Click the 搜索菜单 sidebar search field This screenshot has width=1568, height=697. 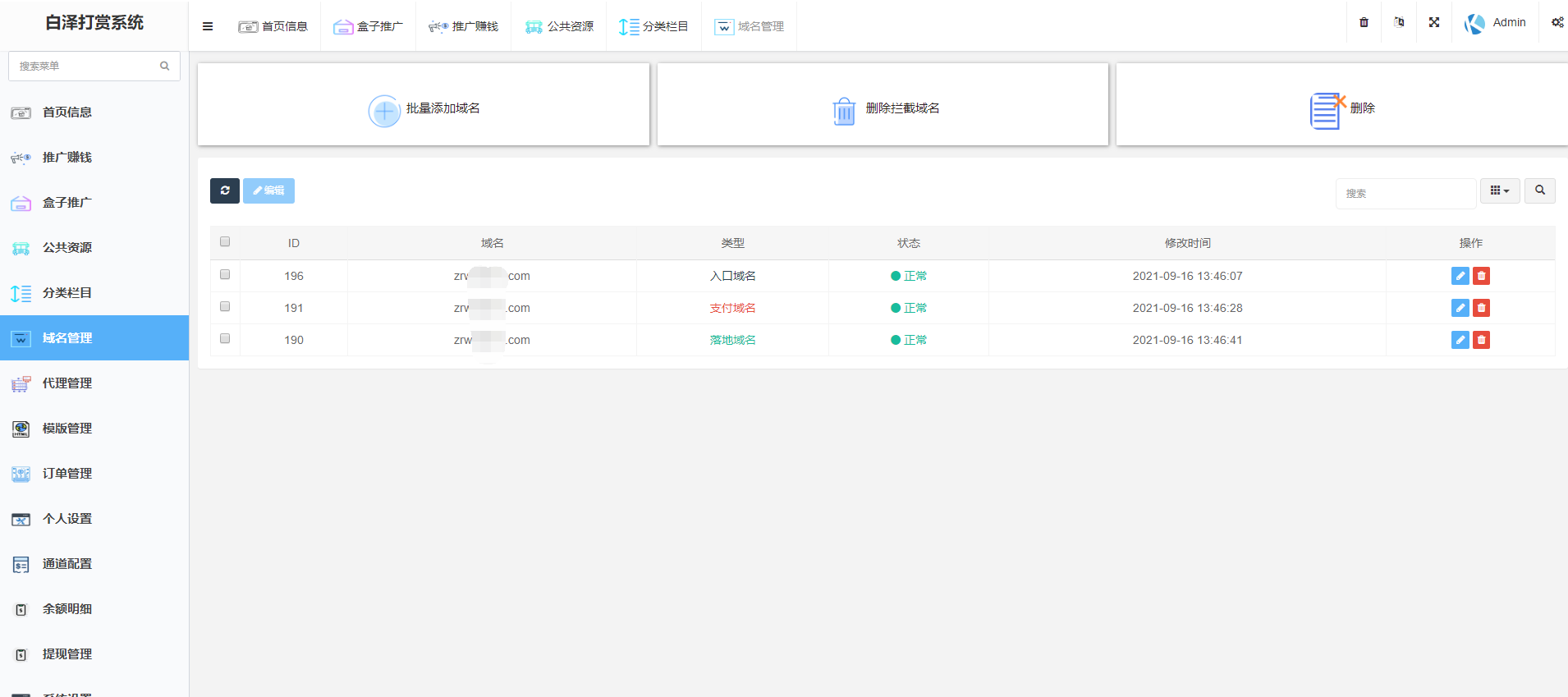click(x=86, y=66)
